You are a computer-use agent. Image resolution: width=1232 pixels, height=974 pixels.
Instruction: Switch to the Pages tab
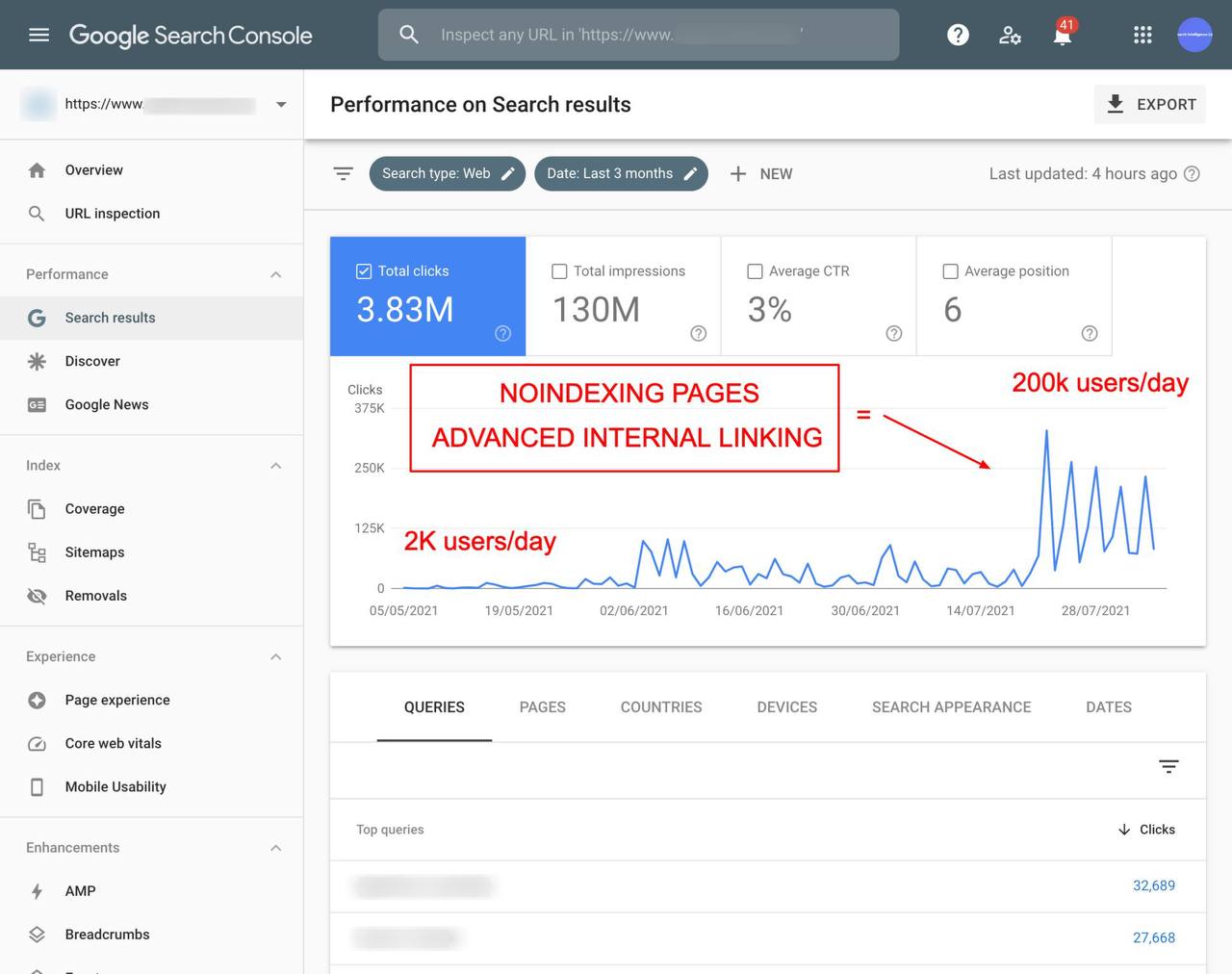click(x=543, y=706)
